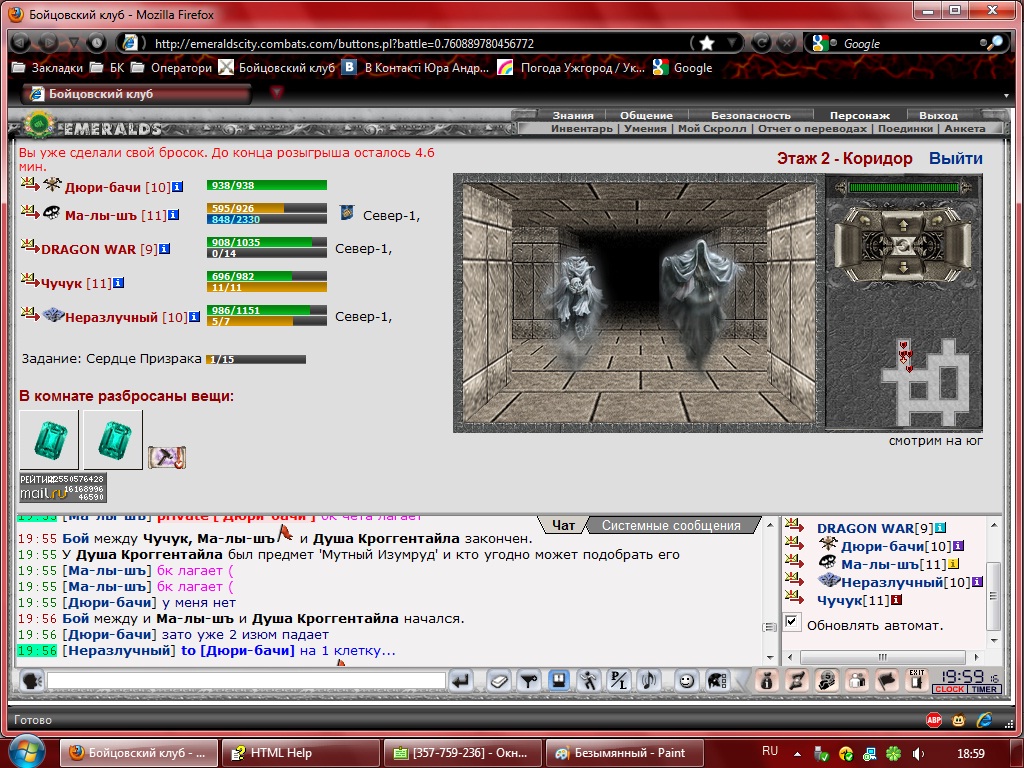Move forward with the up arrow pad
The height and width of the screenshot is (768, 1024).
(904, 225)
